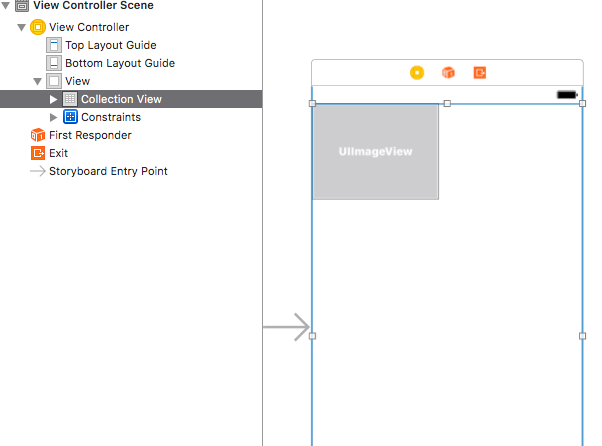Select the View item in outline
The width and height of the screenshot is (602, 446).
pos(78,81)
